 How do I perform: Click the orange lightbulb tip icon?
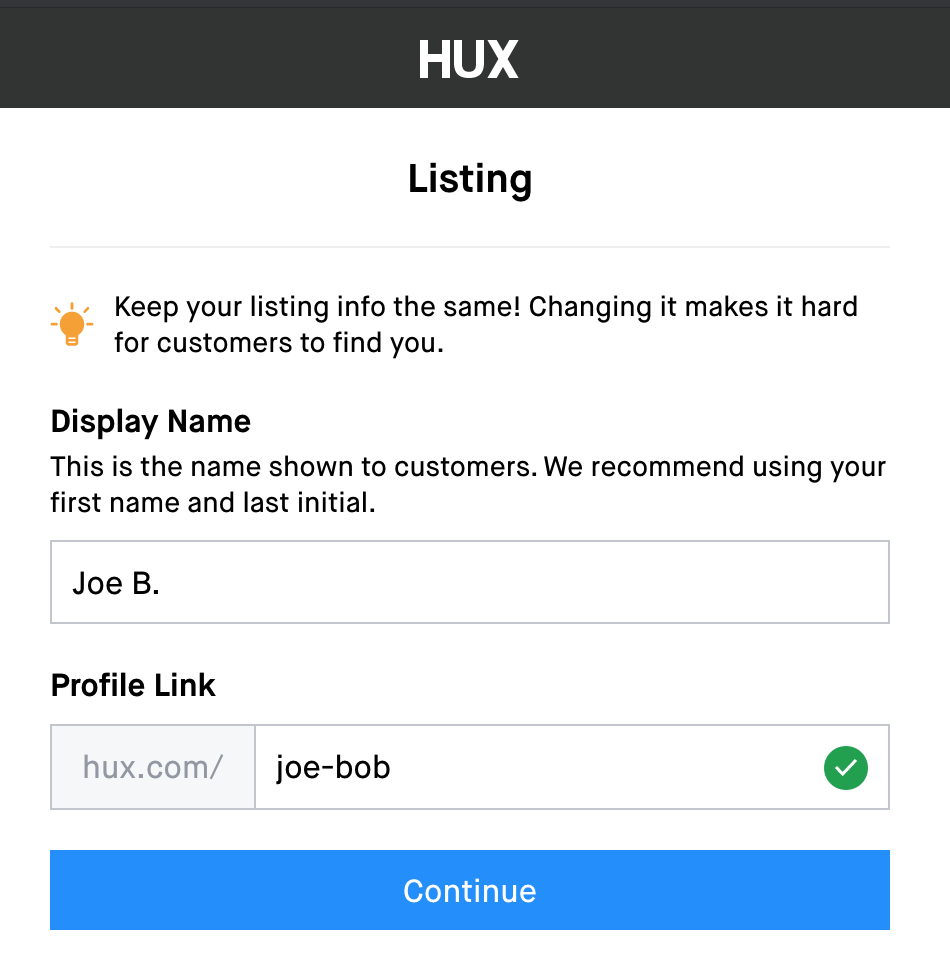(x=71, y=325)
